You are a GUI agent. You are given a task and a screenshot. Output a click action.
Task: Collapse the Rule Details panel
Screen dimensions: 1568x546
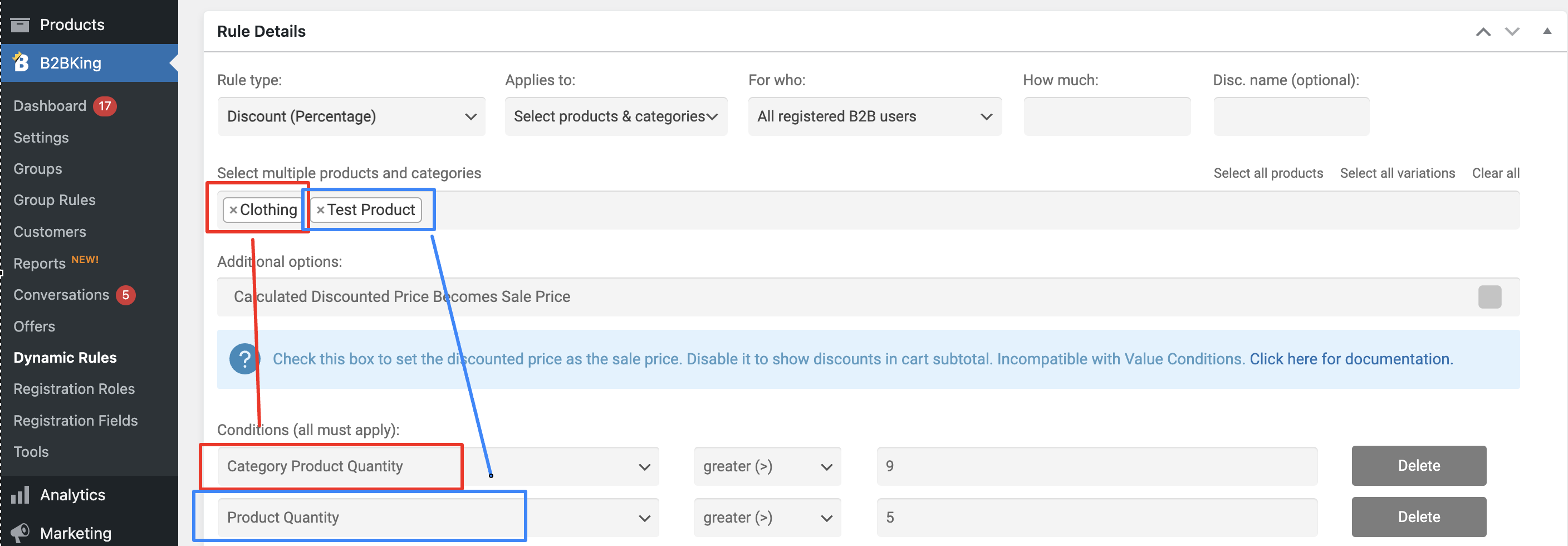1547,31
